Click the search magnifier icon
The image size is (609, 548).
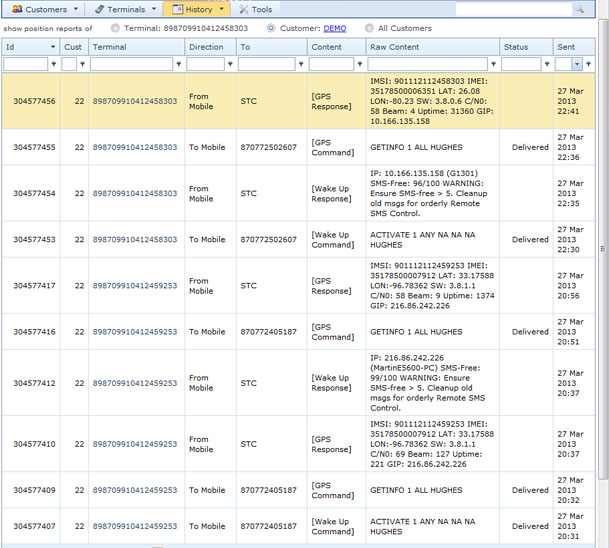click(x=579, y=9)
